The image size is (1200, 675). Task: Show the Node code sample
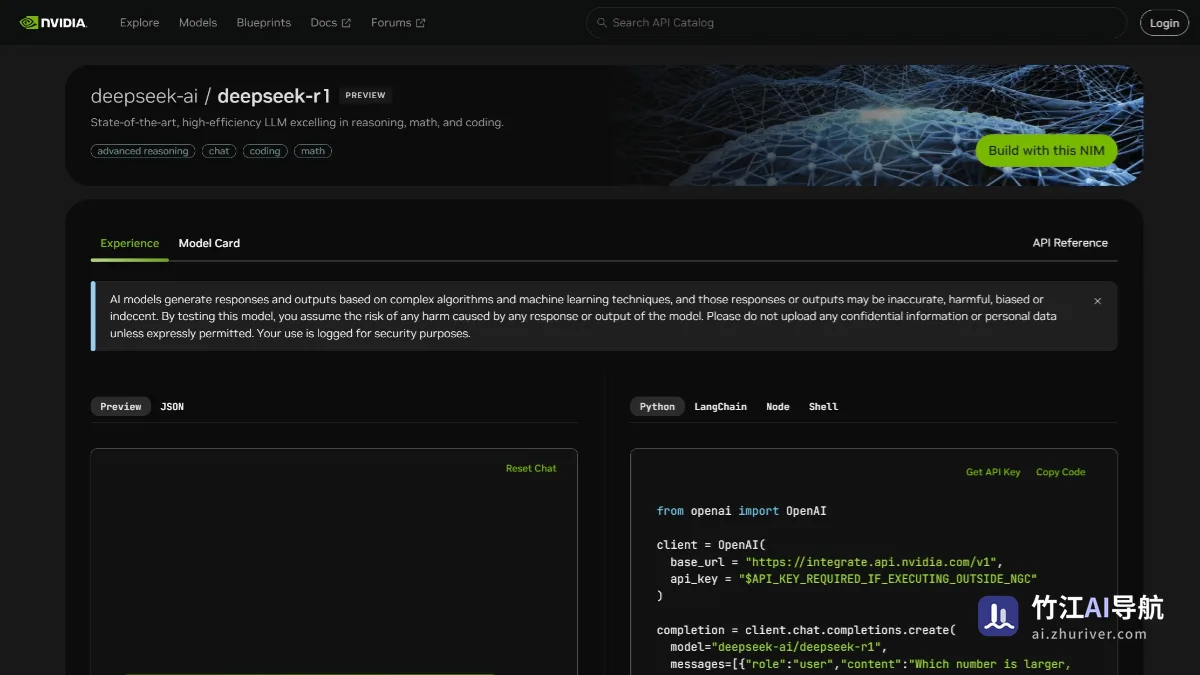click(x=778, y=407)
